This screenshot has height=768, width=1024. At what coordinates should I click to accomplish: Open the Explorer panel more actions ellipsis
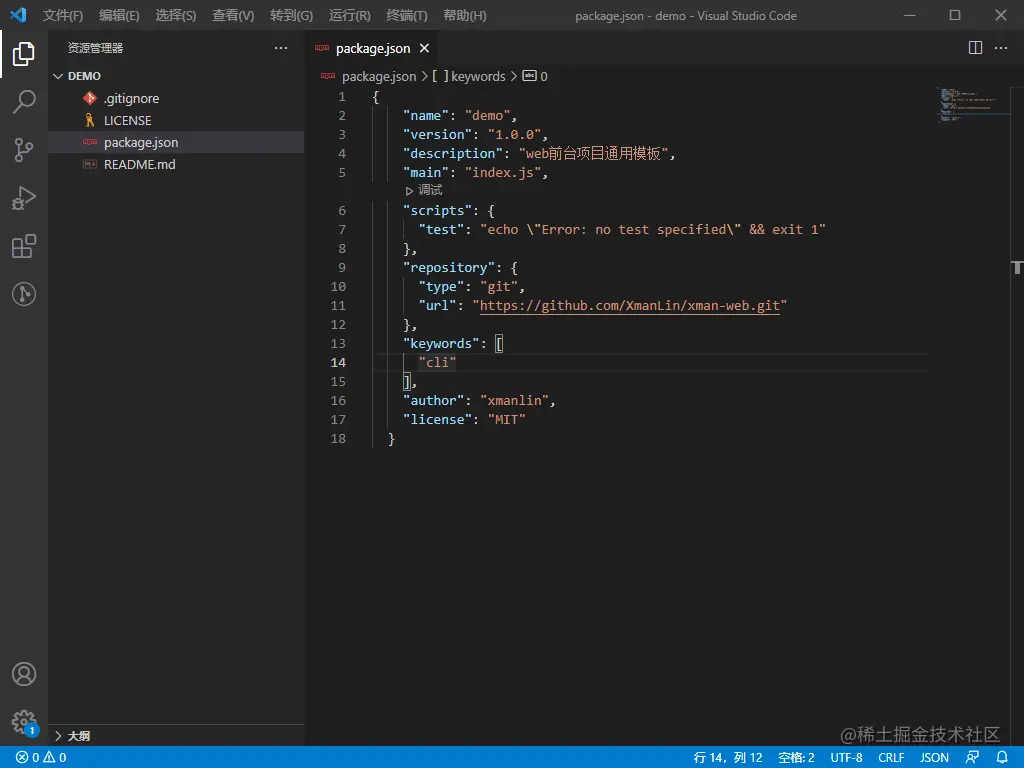281,48
